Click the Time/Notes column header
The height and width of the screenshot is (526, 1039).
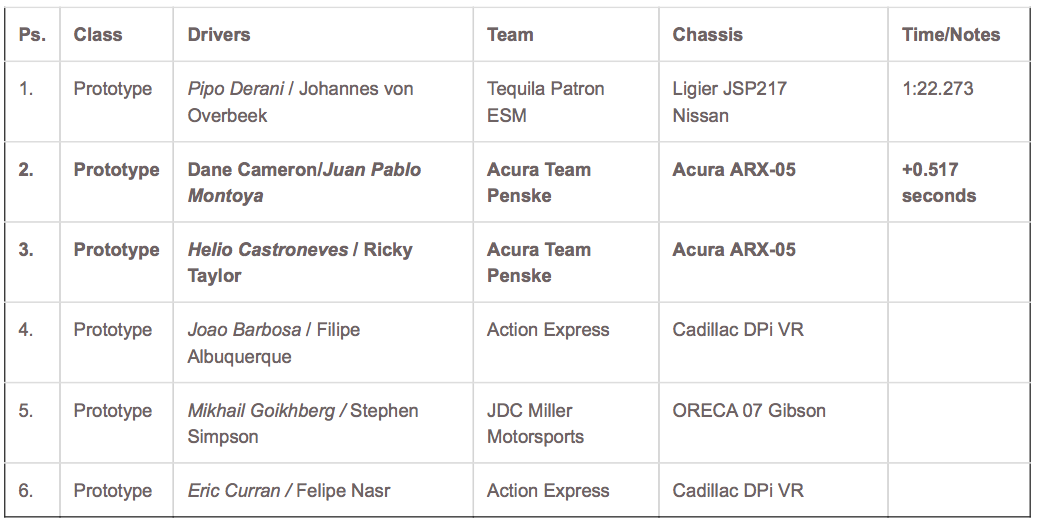pyautogui.click(x=950, y=34)
